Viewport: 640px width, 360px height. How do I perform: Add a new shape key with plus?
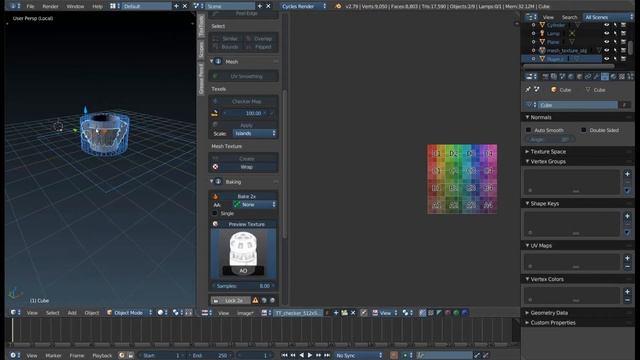click(x=627, y=216)
